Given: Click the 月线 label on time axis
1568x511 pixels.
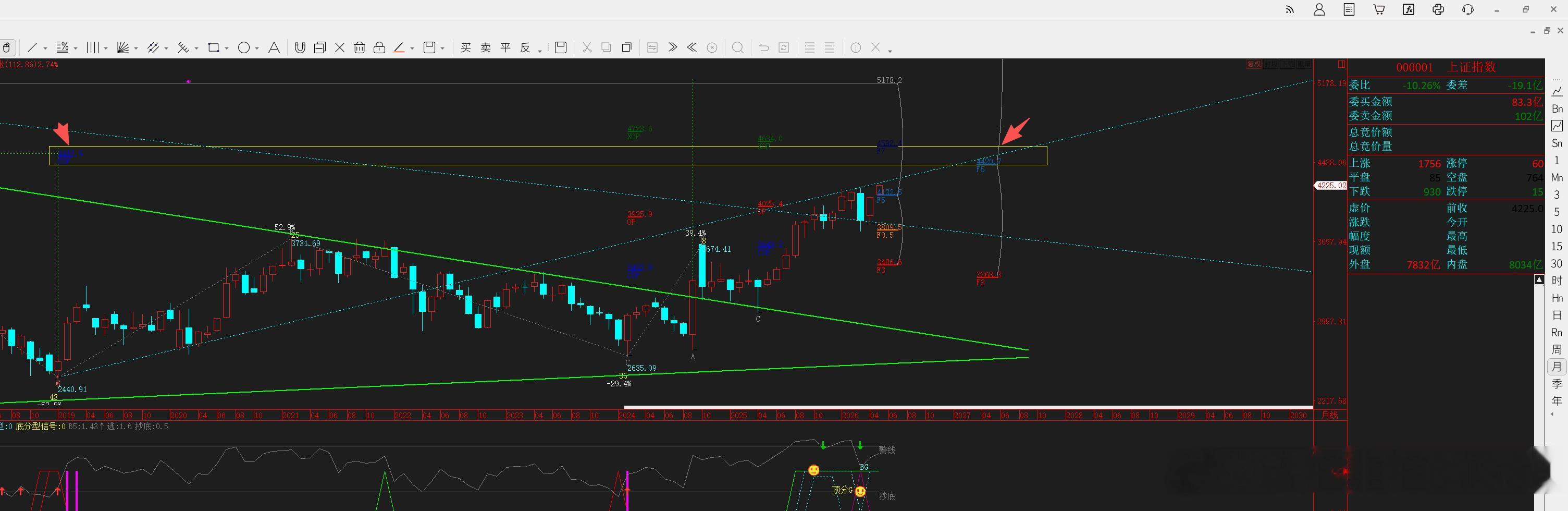Looking at the screenshot, I should 1329,415.
